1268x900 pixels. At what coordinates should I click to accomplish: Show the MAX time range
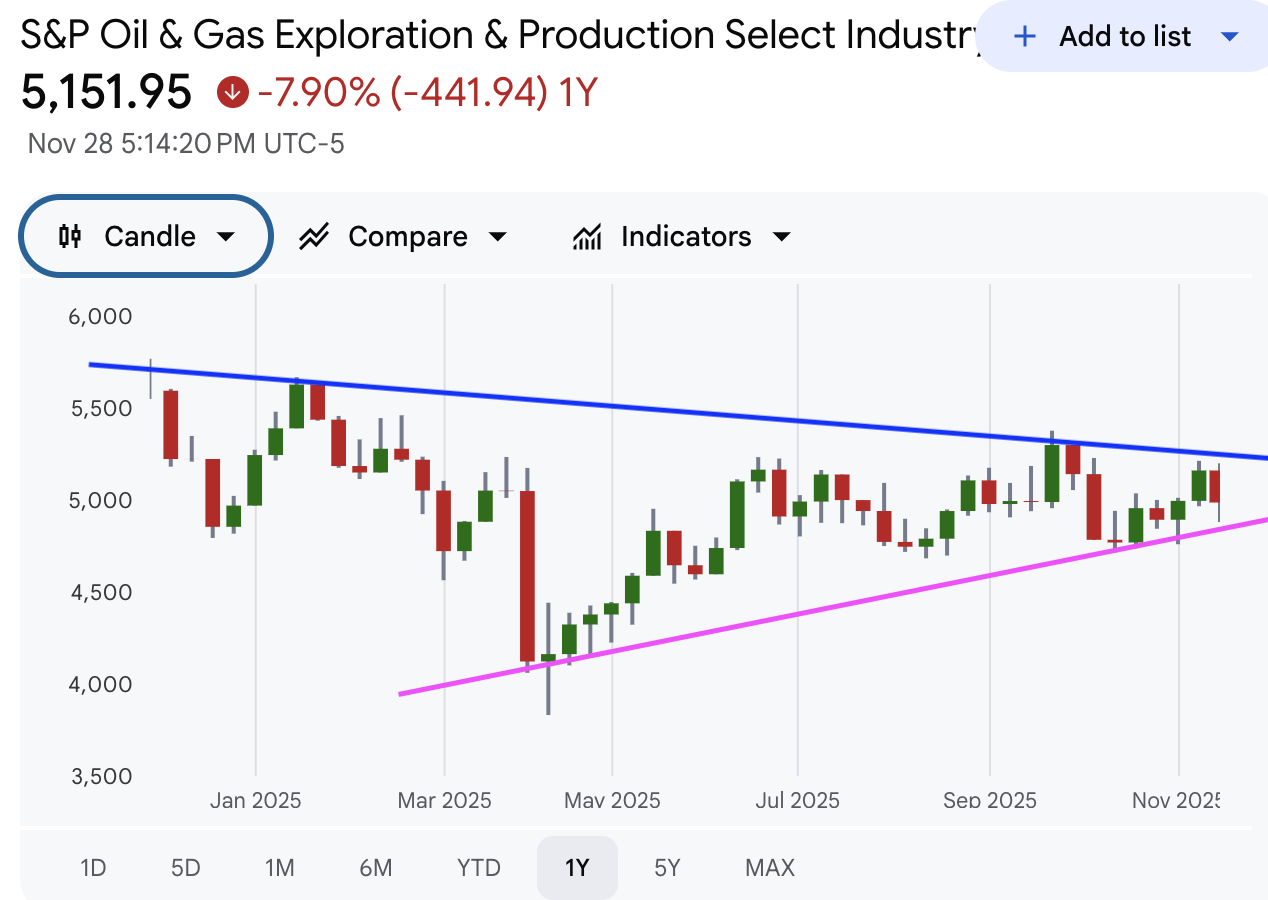[x=770, y=868]
